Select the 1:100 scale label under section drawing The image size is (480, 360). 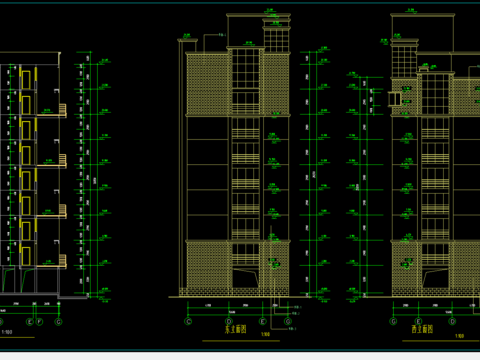pyautogui.click(x=7, y=332)
